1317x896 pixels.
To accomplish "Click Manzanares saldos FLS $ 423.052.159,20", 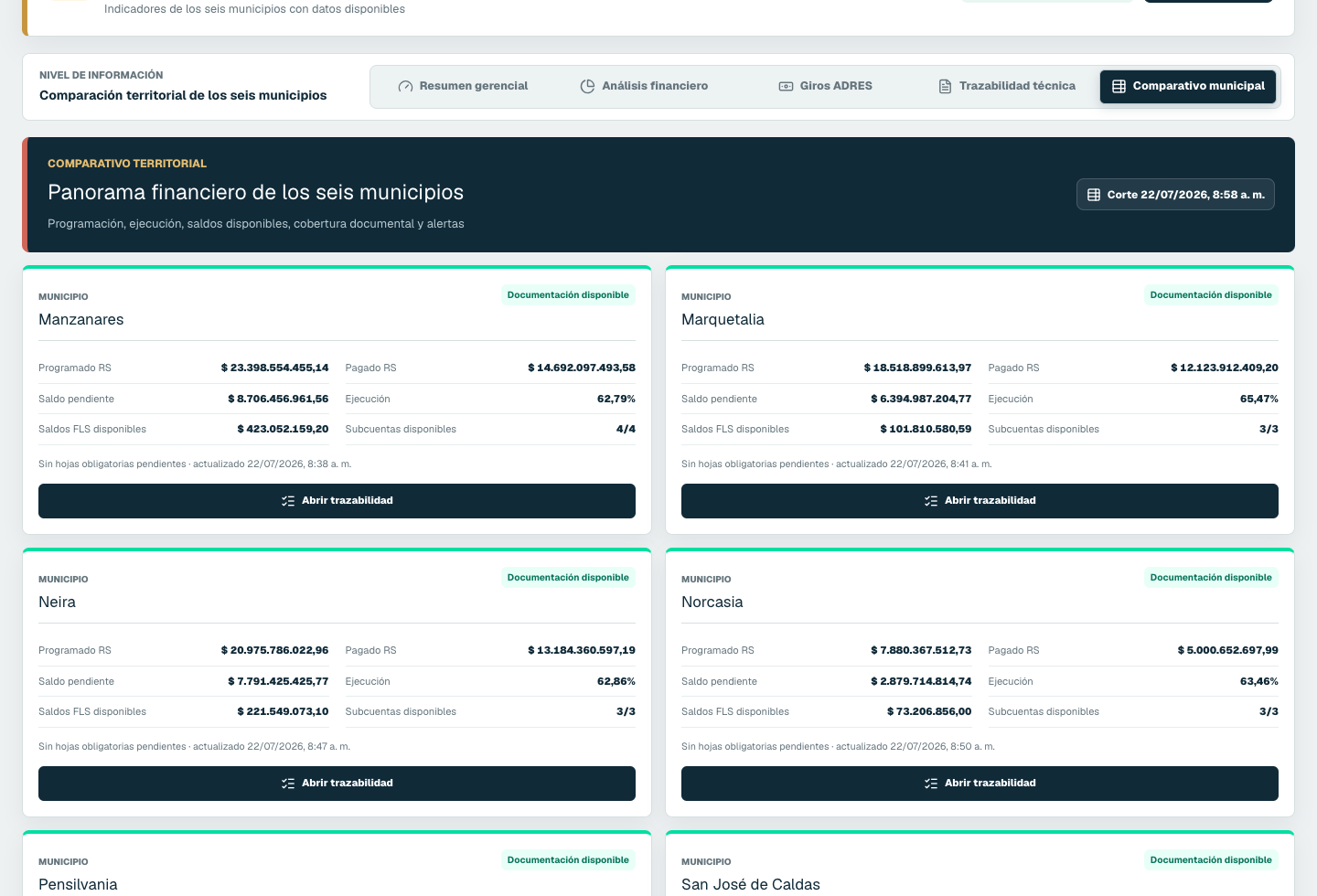I will pos(283,429).
